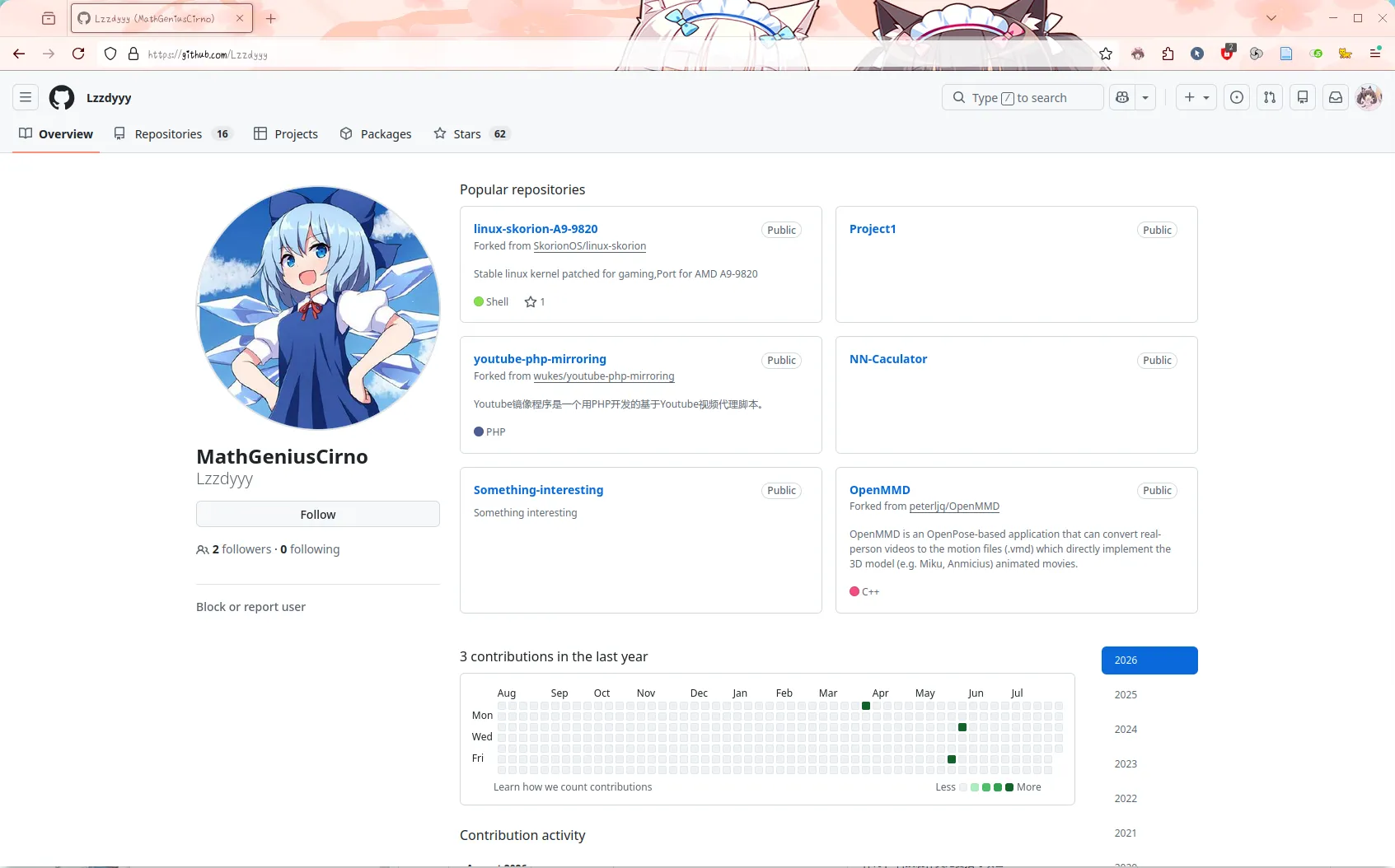
Task: Open the browser extensions puzzle icon
Action: [1168, 54]
